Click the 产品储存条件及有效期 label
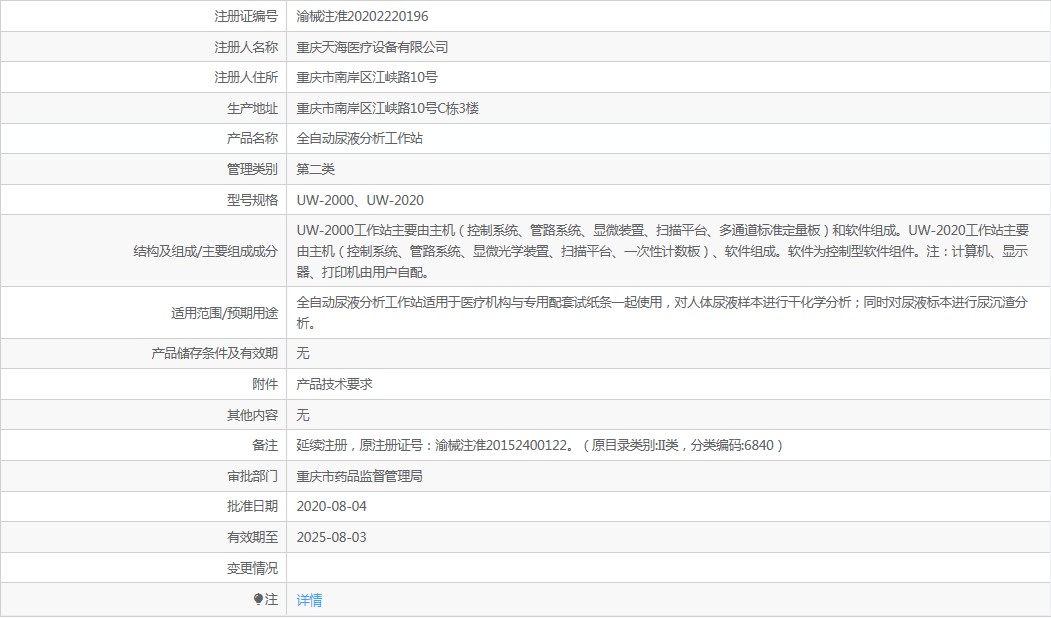The width and height of the screenshot is (1051, 619). coord(214,353)
